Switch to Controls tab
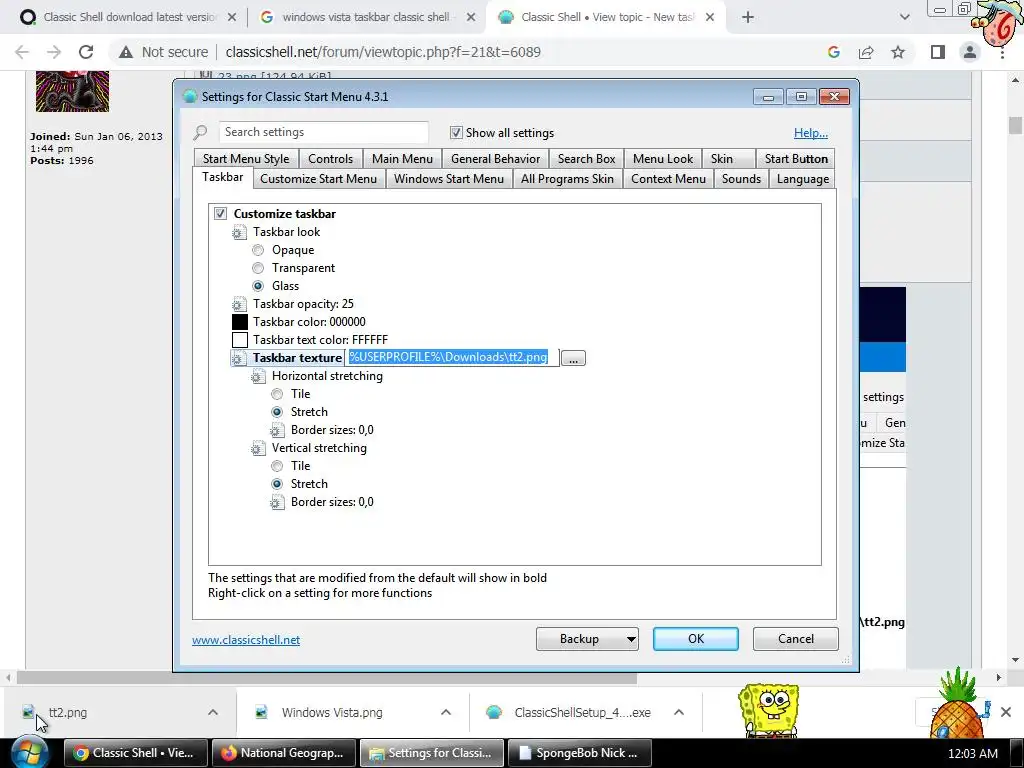The height and width of the screenshot is (768, 1024). 330,159
